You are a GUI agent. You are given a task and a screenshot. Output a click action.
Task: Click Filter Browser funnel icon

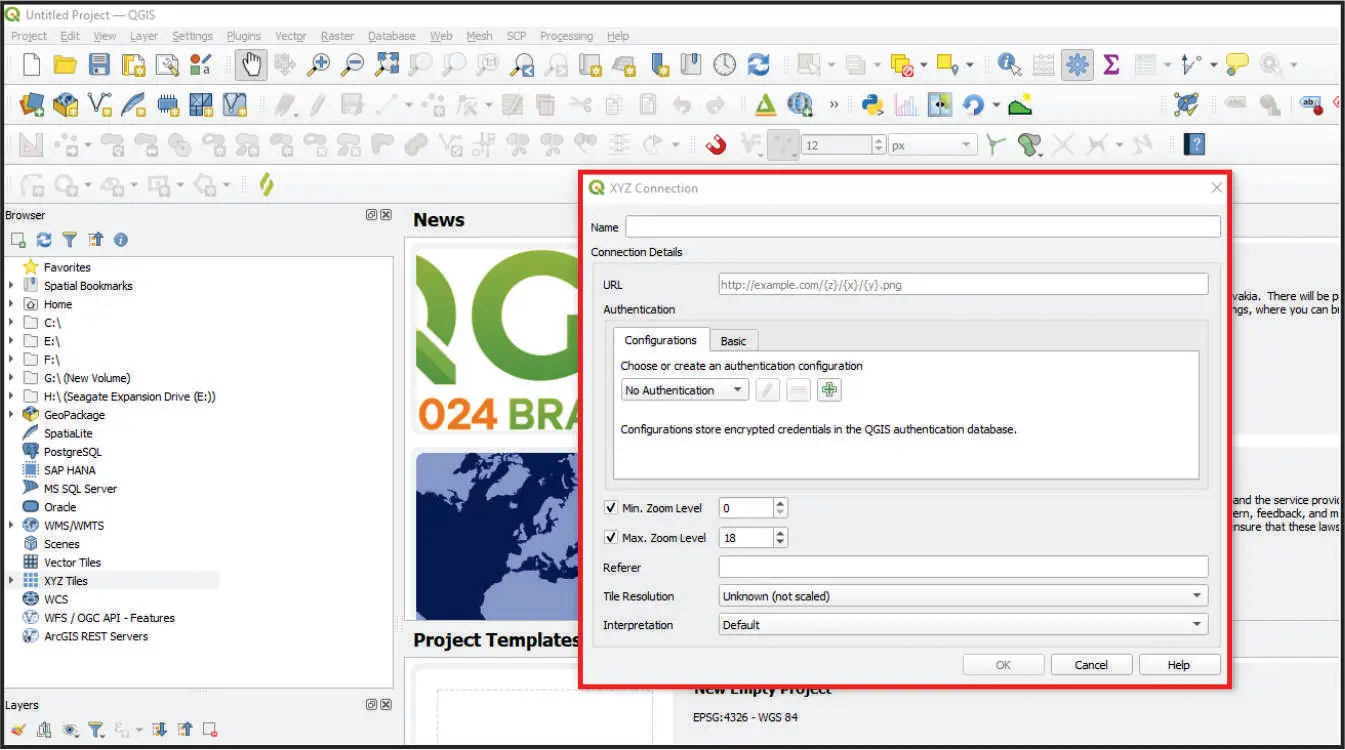coord(69,240)
